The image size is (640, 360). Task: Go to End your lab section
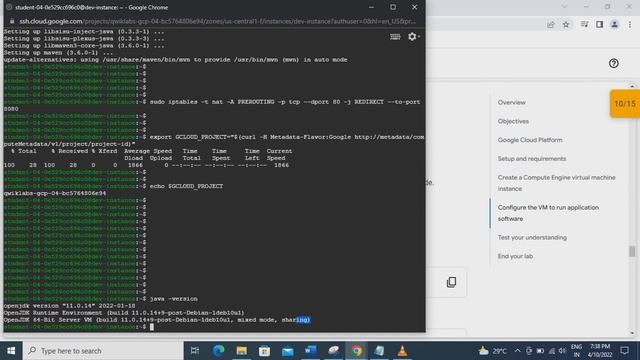(515, 256)
